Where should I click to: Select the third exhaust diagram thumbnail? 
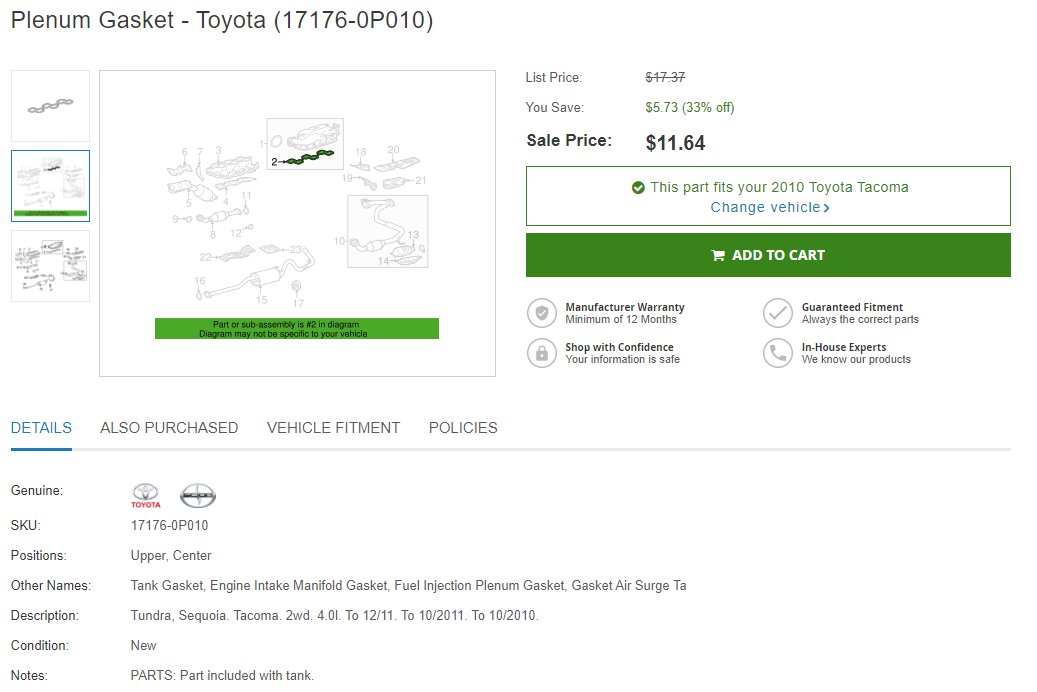[x=50, y=266]
